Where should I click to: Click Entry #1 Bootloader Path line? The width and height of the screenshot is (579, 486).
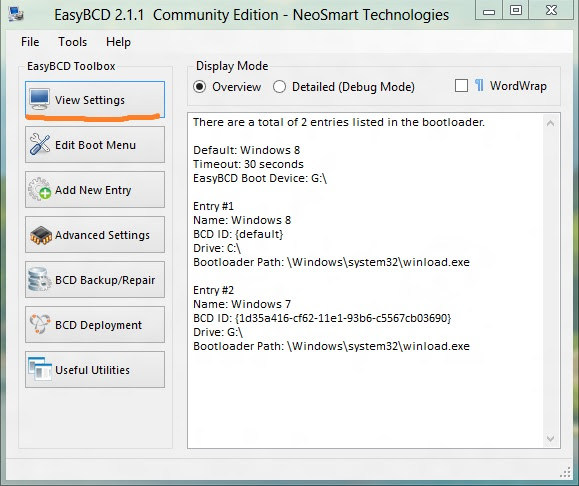coord(331,262)
